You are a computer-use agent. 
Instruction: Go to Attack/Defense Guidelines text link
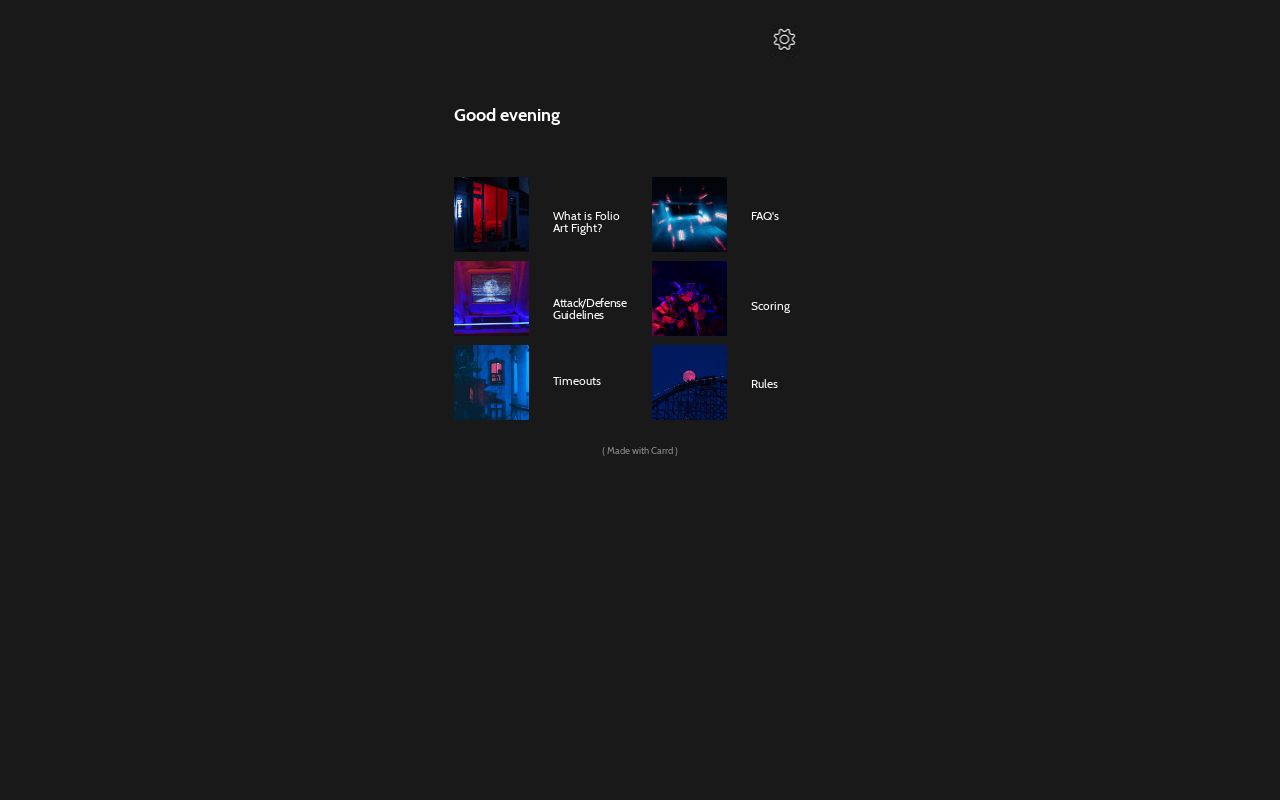tap(589, 309)
